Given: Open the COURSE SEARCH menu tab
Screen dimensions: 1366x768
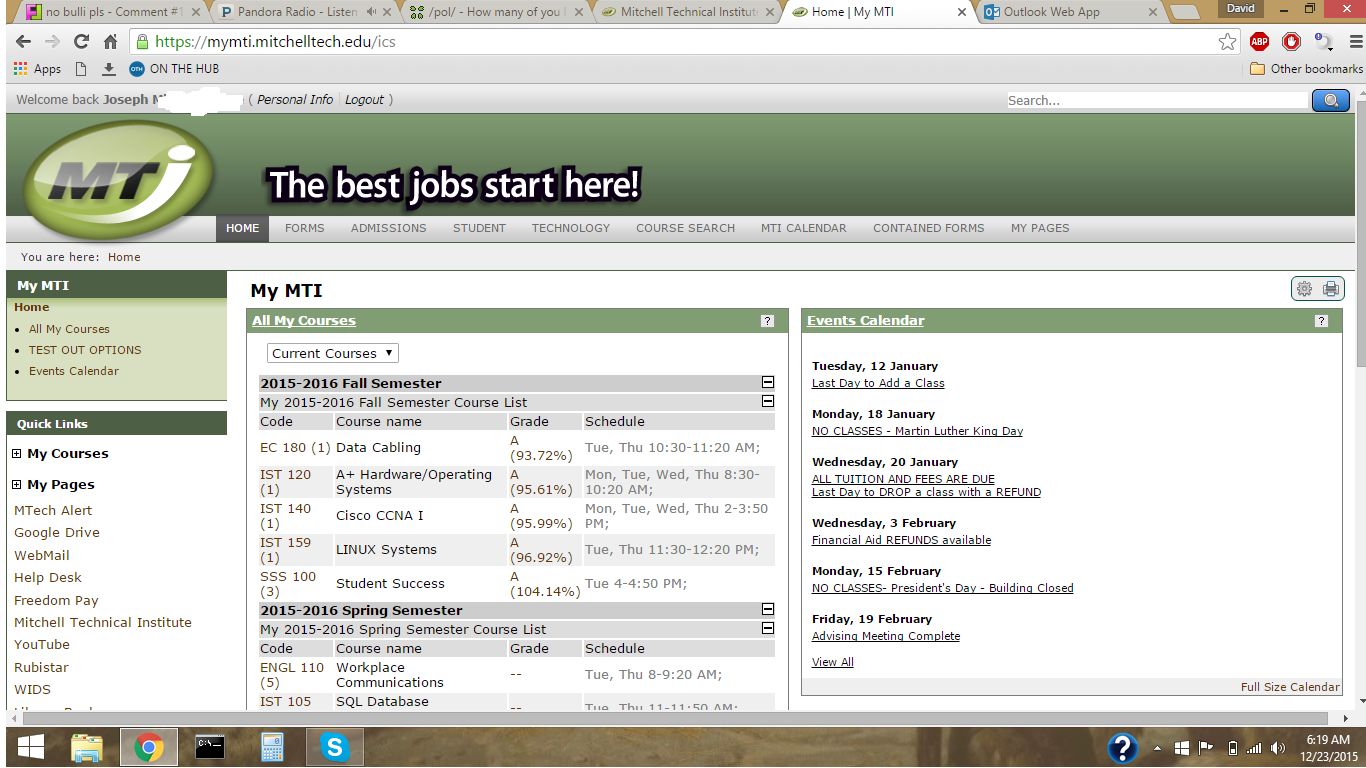Looking at the screenshot, I should (685, 228).
